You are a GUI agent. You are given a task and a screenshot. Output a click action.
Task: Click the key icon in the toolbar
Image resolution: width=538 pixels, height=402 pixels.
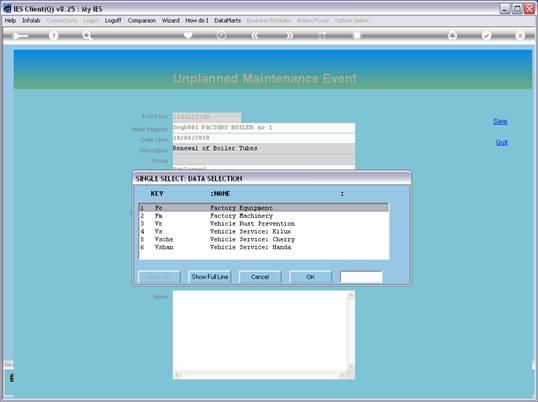point(20,36)
